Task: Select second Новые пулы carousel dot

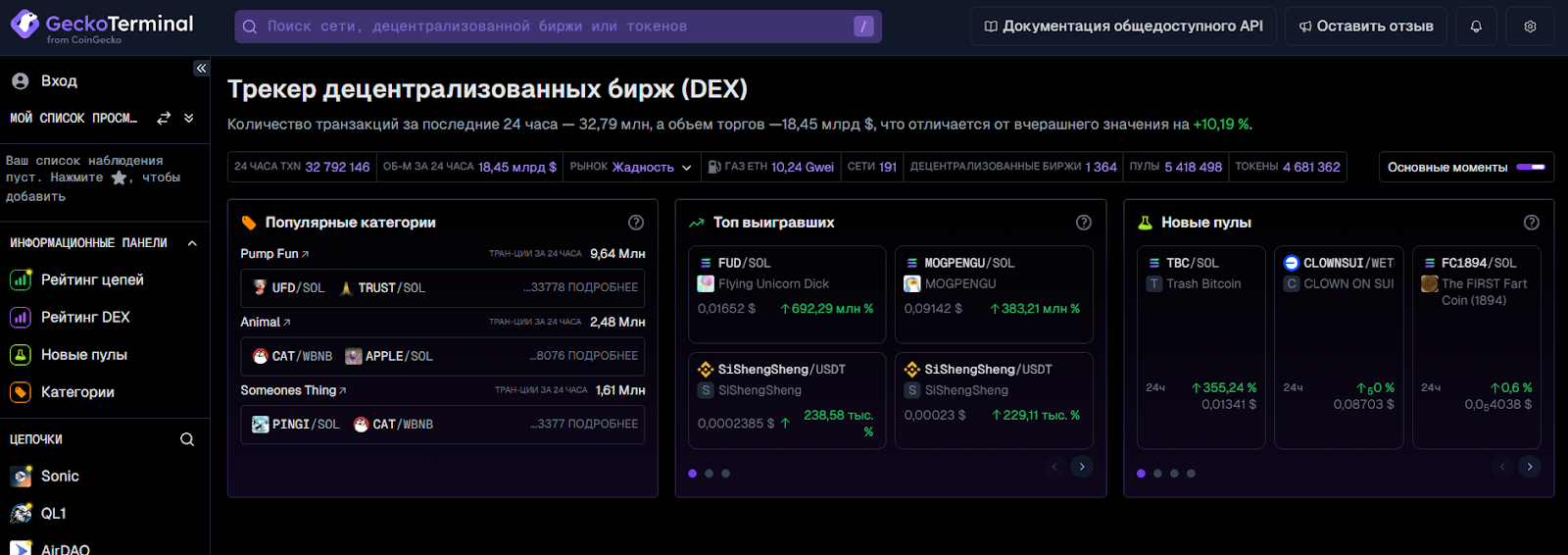Action: coord(1157,474)
